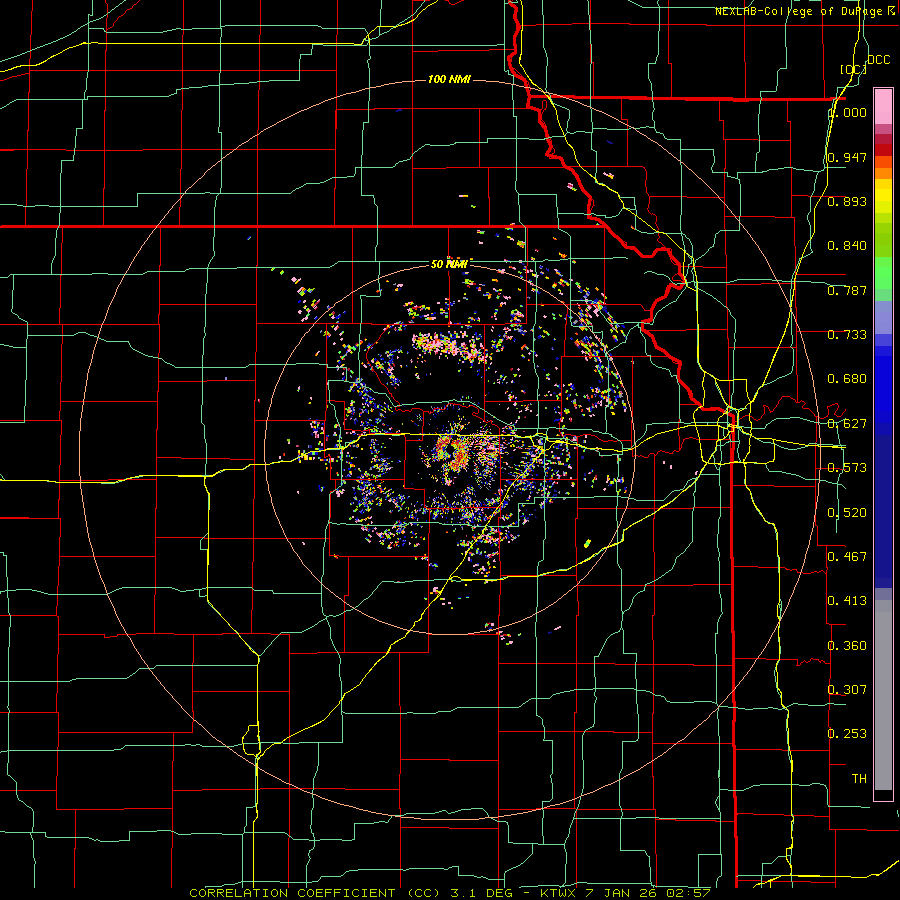Click the 0.680 scale value
The width and height of the screenshot is (900, 900).
click(847, 379)
